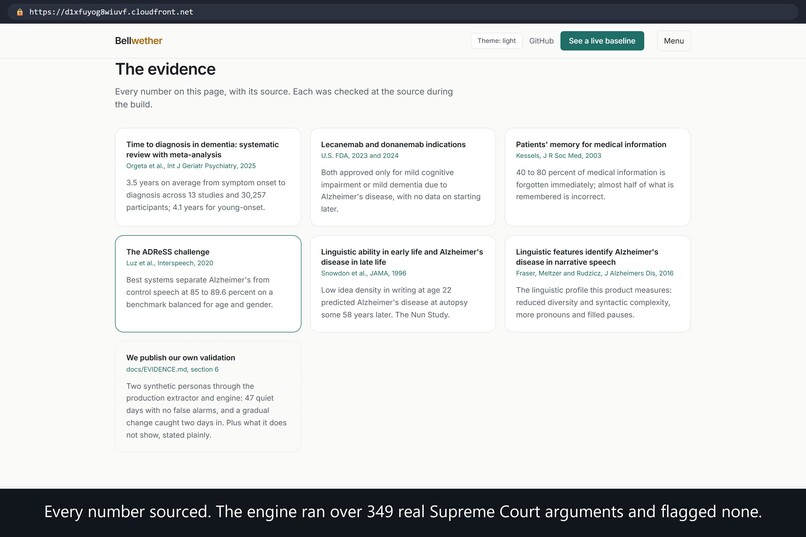Click the text 'Two synthetic personas through the'

(x=190, y=386)
